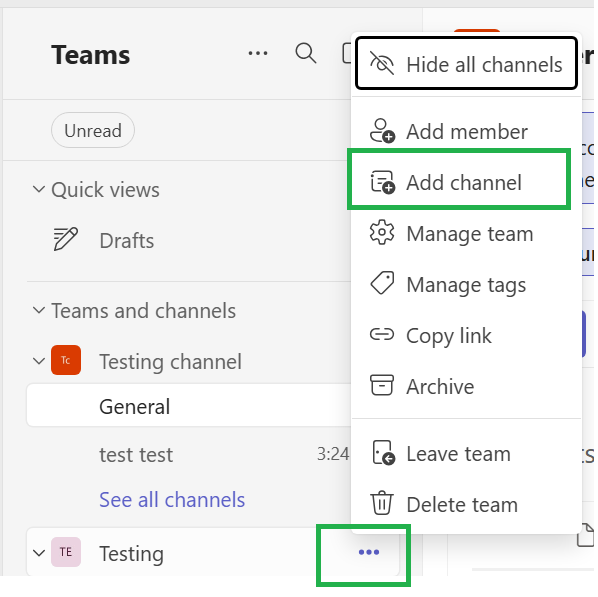Choose Copy link from the menu
The height and width of the screenshot is (597, 598).
466,335
